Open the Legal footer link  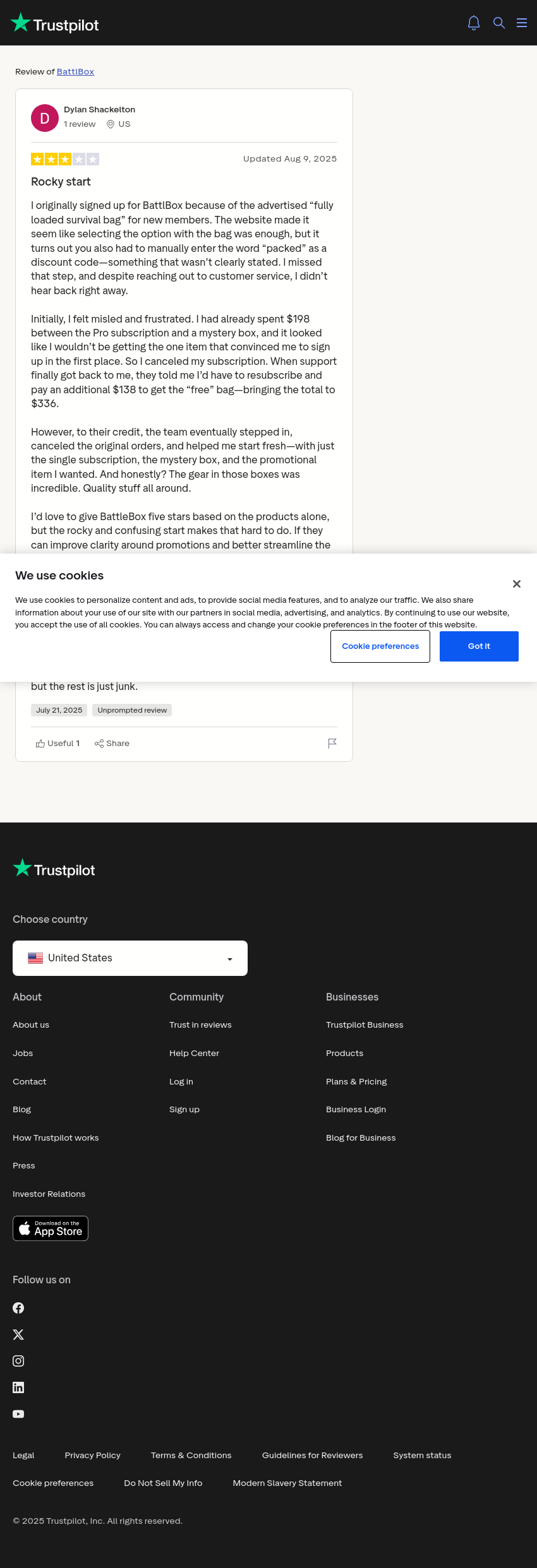point(23,1456)
